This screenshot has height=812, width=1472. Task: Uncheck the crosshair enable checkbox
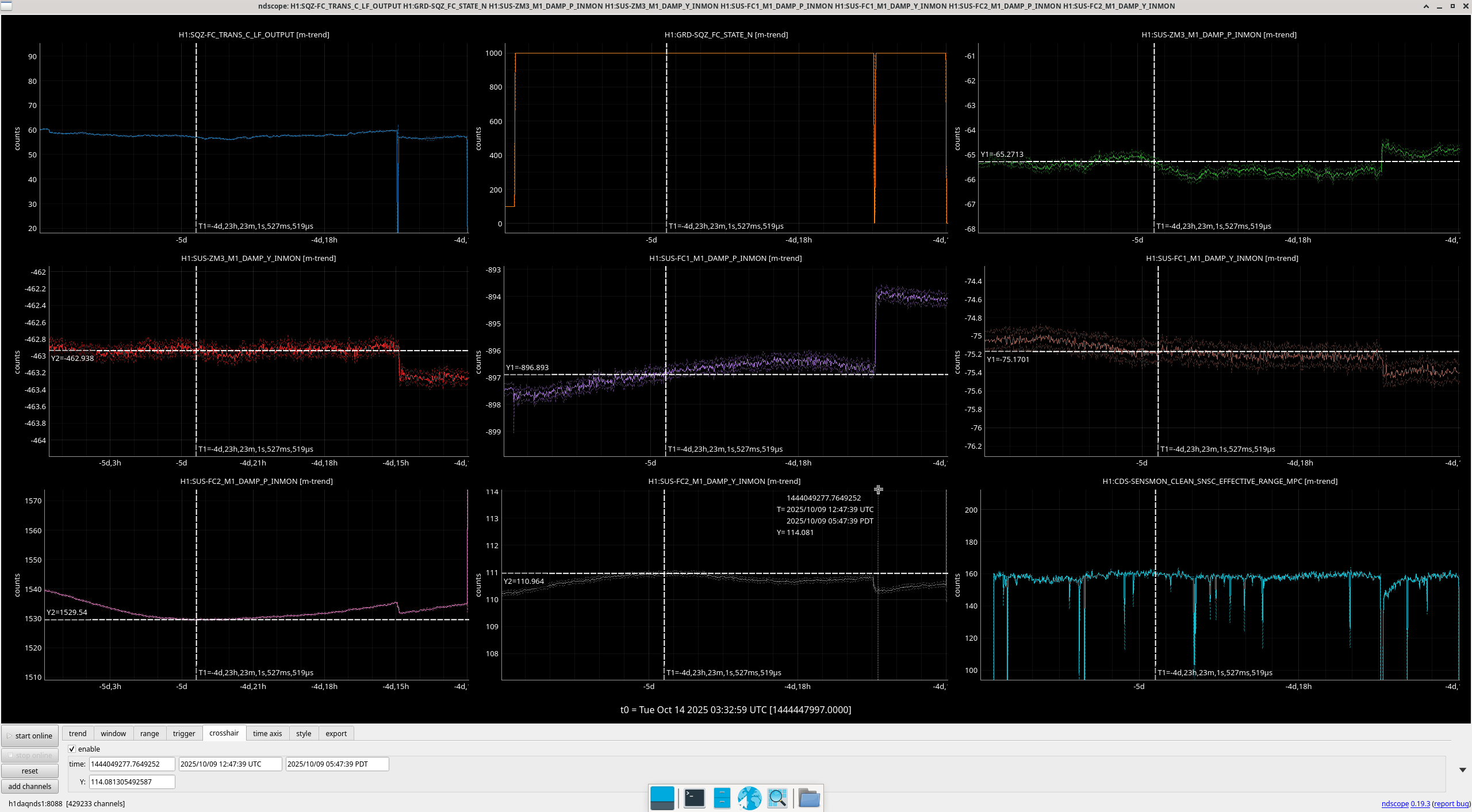pos(72,749)
